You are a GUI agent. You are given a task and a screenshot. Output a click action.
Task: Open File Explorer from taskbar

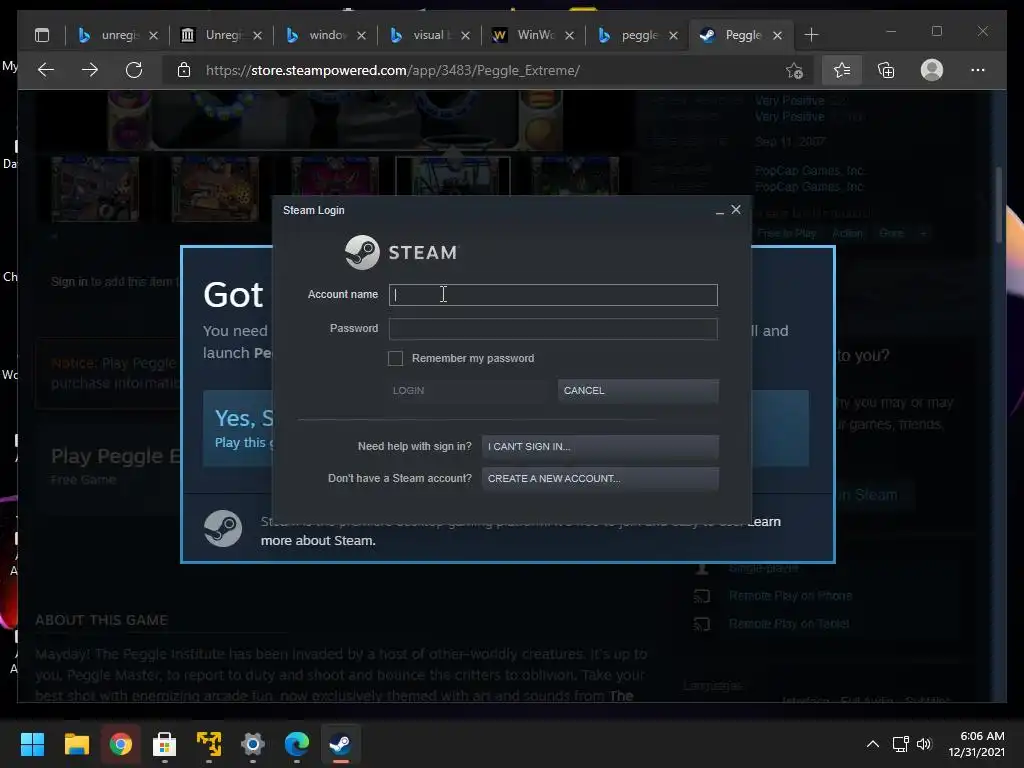click(x=76, y=744)
